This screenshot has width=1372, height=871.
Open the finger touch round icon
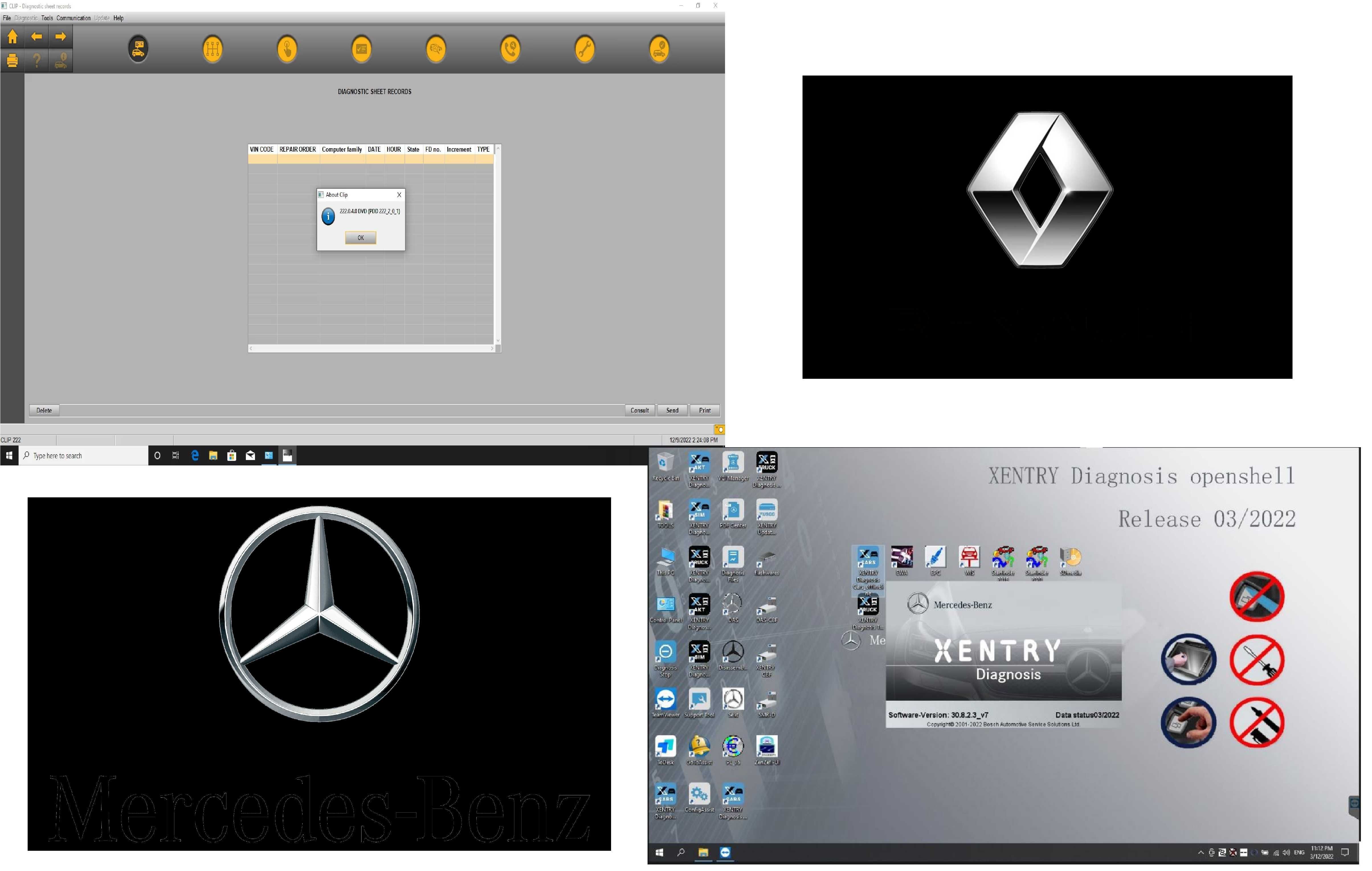287,49
